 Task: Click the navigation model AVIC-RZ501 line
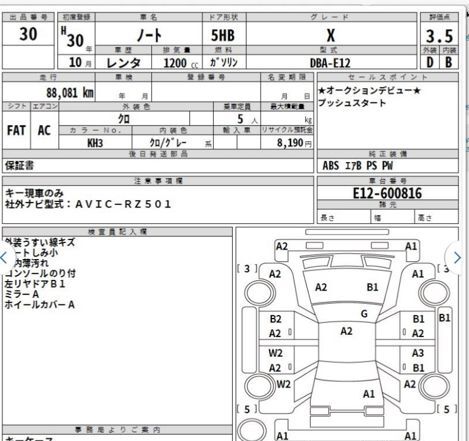click(x=88, y=204)
